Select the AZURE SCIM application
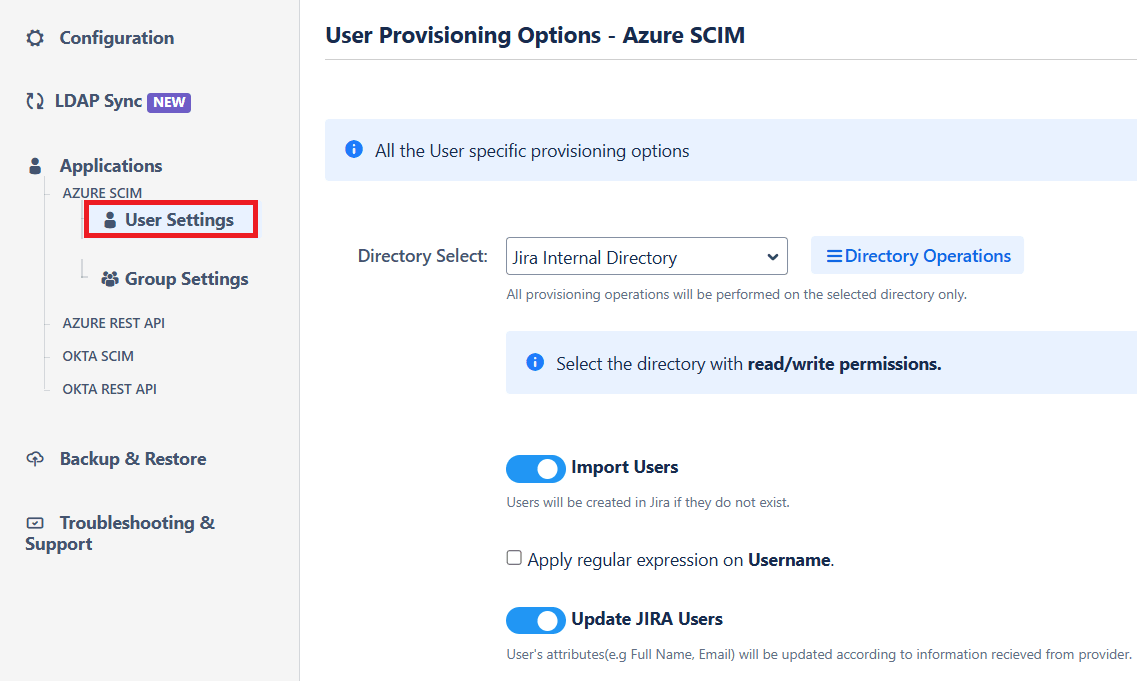 pyautogui.click(x=102, y=193)
